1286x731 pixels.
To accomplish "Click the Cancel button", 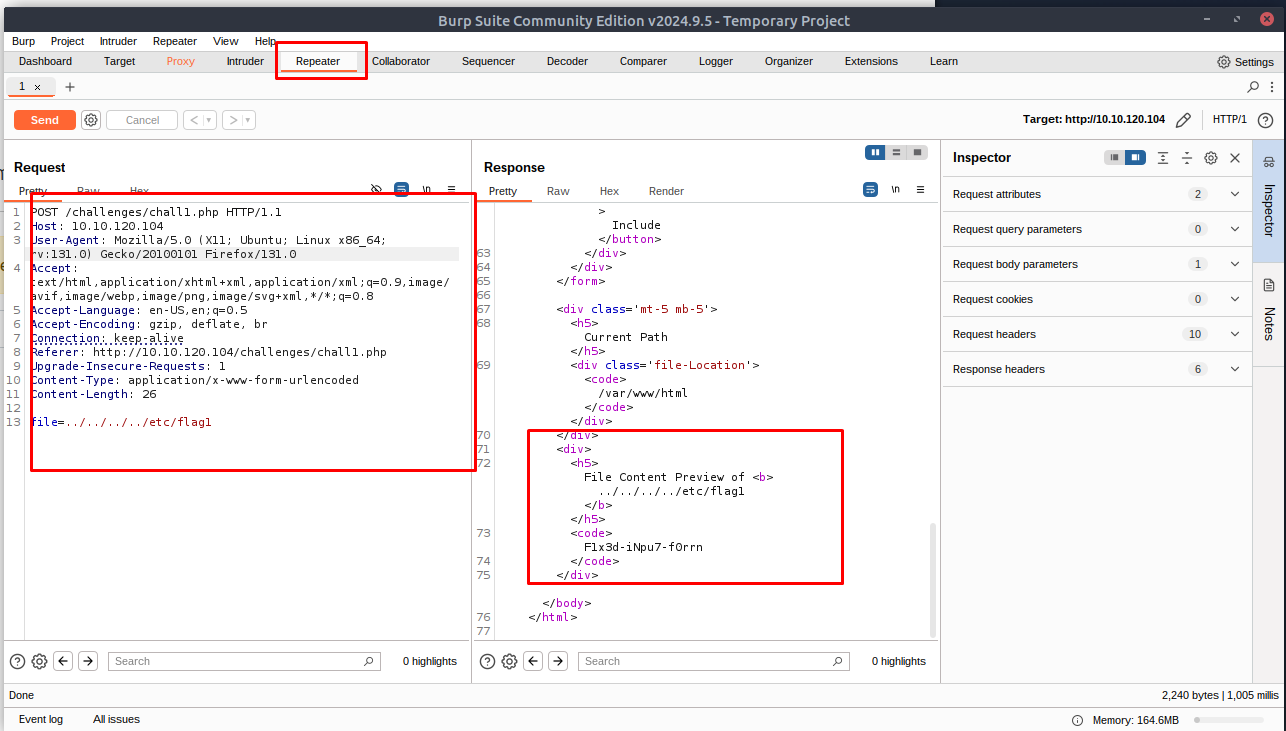I will point(142,120).
